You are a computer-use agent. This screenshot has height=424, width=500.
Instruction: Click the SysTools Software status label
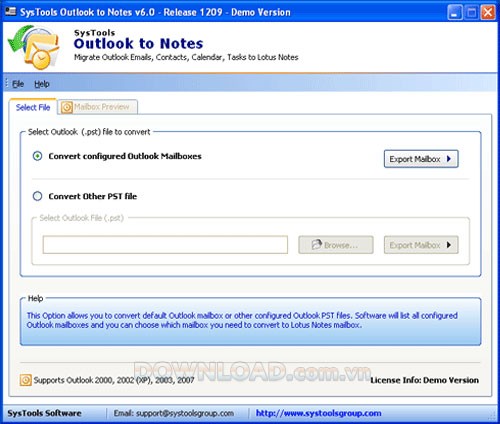44,413
